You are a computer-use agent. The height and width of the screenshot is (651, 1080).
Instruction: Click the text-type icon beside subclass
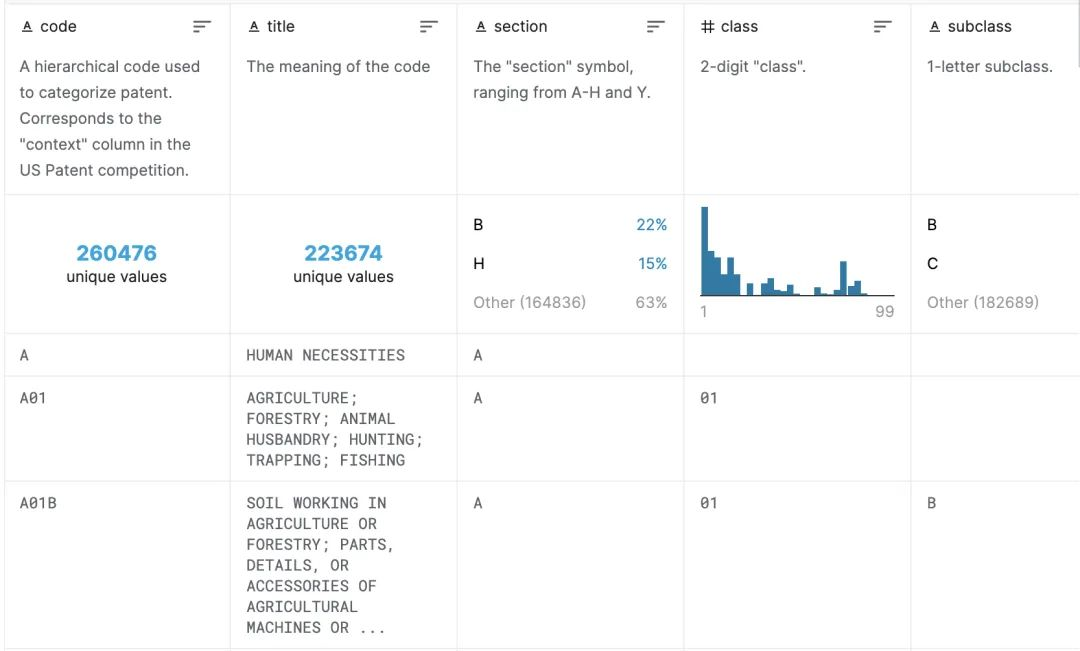[935, 27]
